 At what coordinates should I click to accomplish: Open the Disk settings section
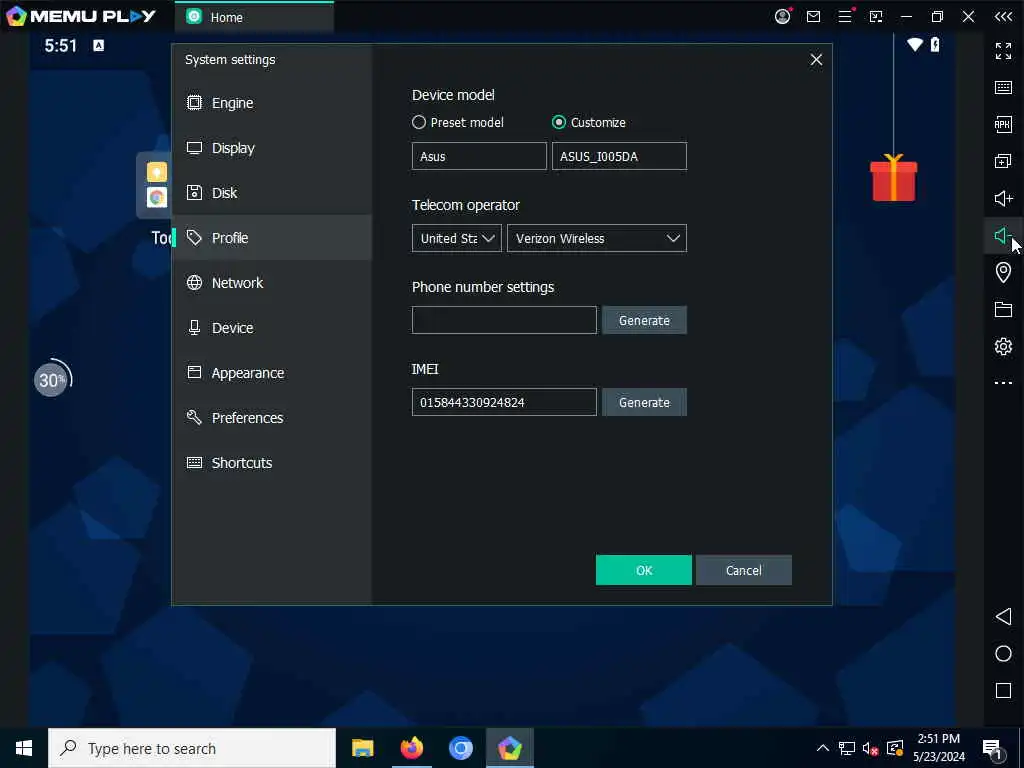point(272,193)
